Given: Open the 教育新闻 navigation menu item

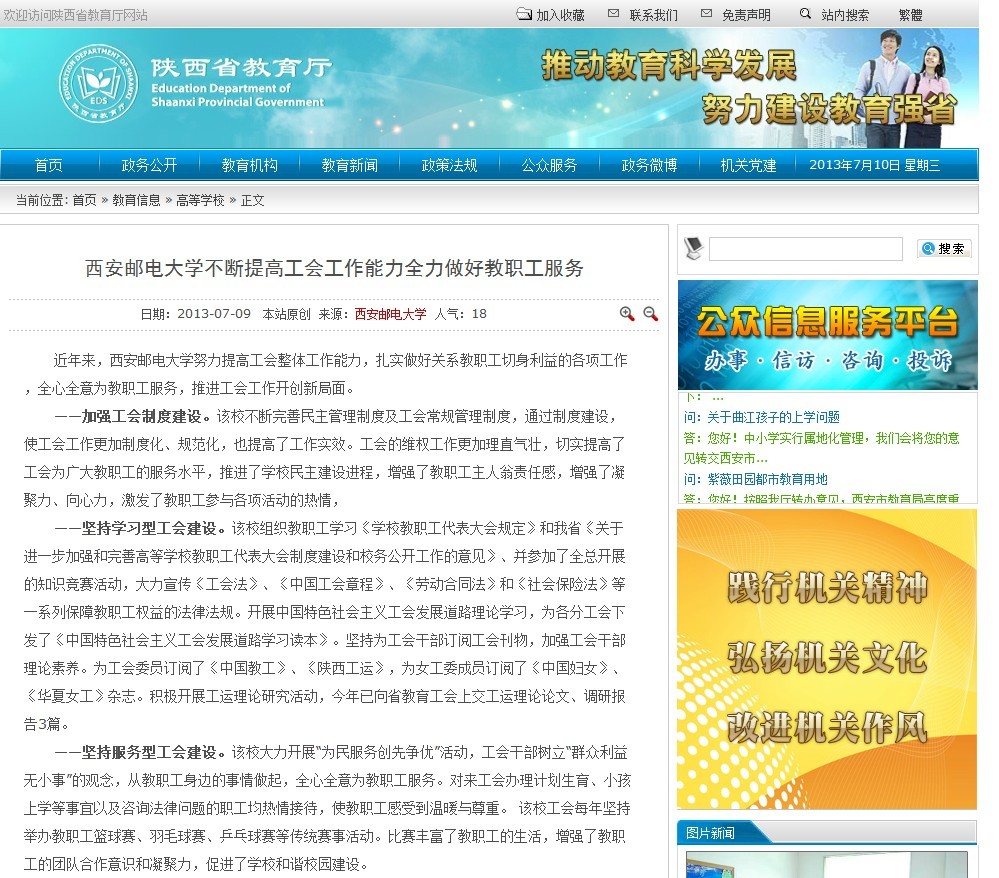Looking at the screenshot, I should click(349, 165).
